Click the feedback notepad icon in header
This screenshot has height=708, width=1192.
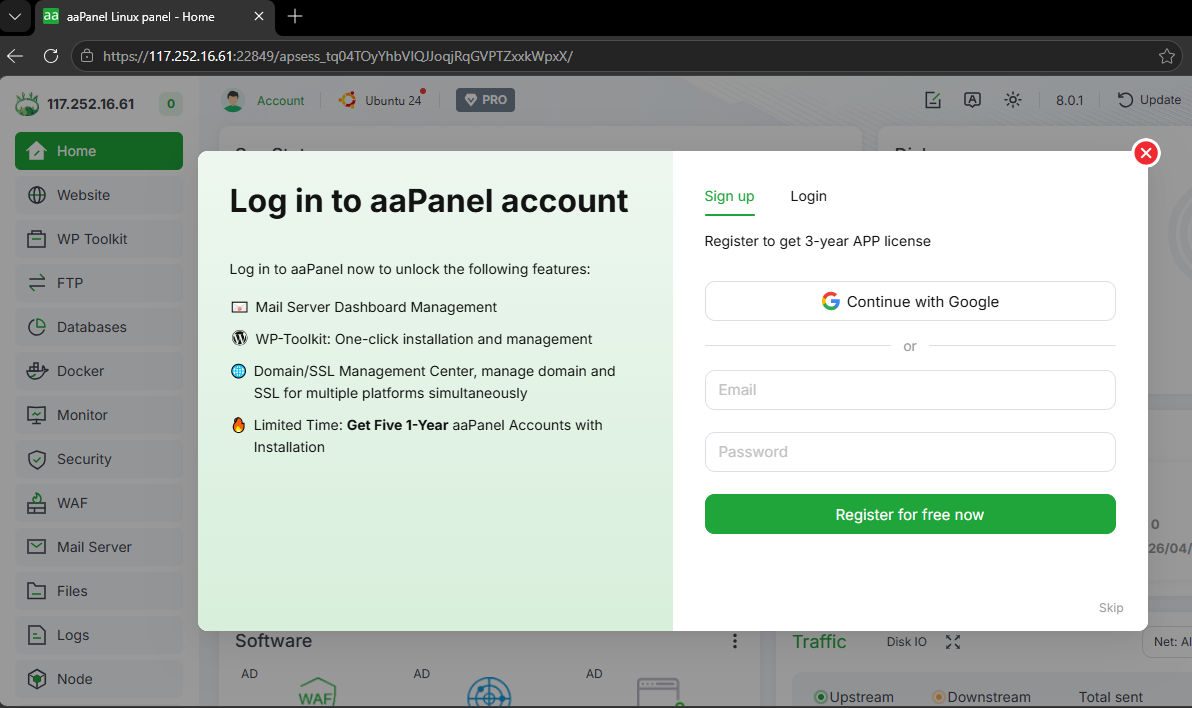pyautogui.click(x=933, y=100)
